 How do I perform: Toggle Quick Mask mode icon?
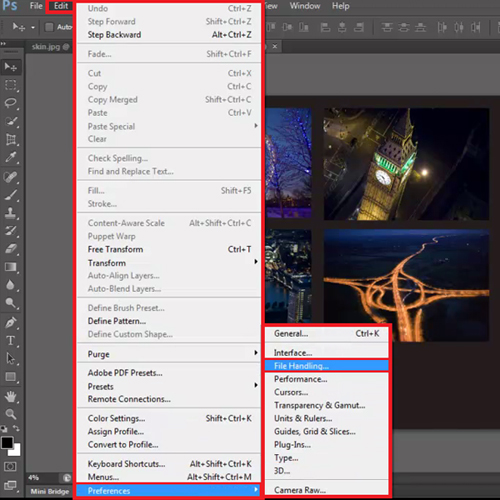point(10,466)
